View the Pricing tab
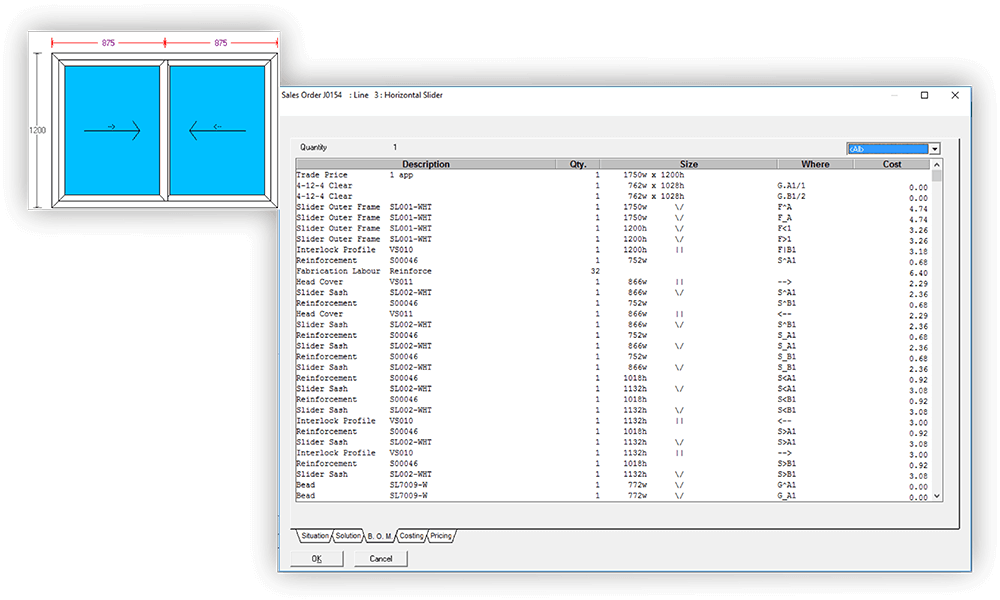Image resolution: width=1000 pixels, height=600 pixels. pyautogui.click(x=440, y=536)
